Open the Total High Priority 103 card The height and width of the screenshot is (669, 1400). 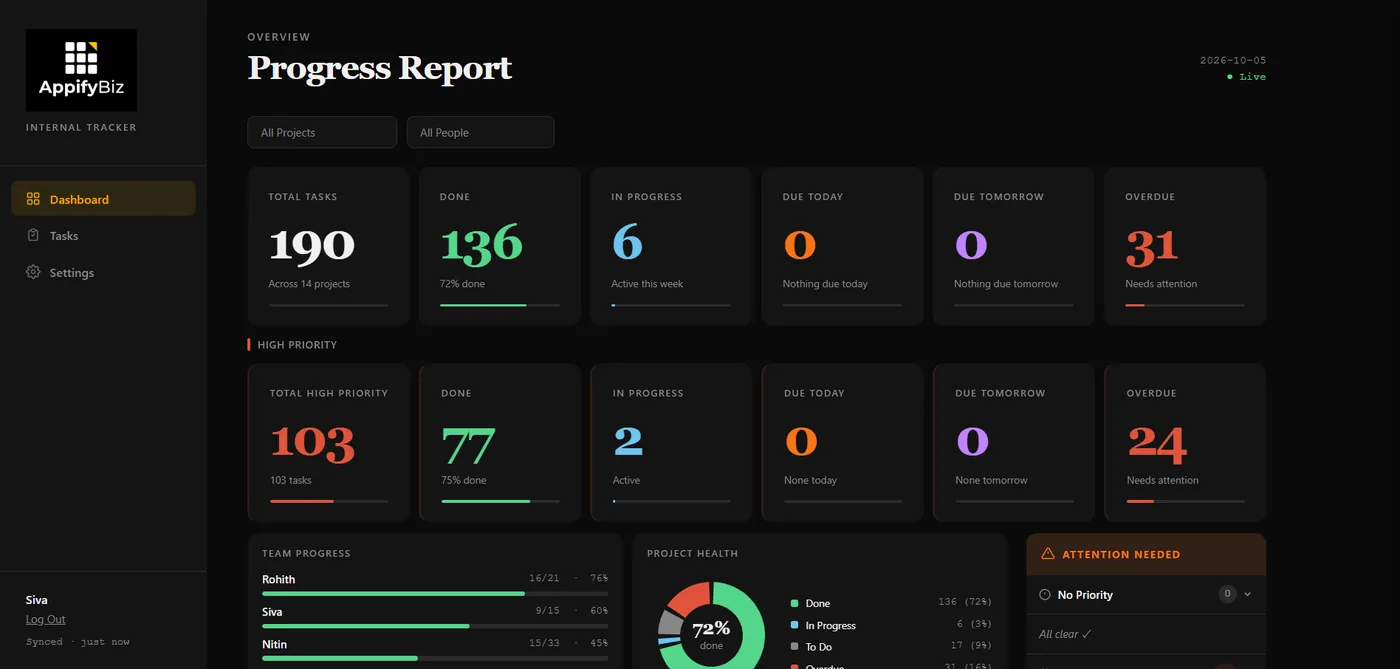click(328, 442)
